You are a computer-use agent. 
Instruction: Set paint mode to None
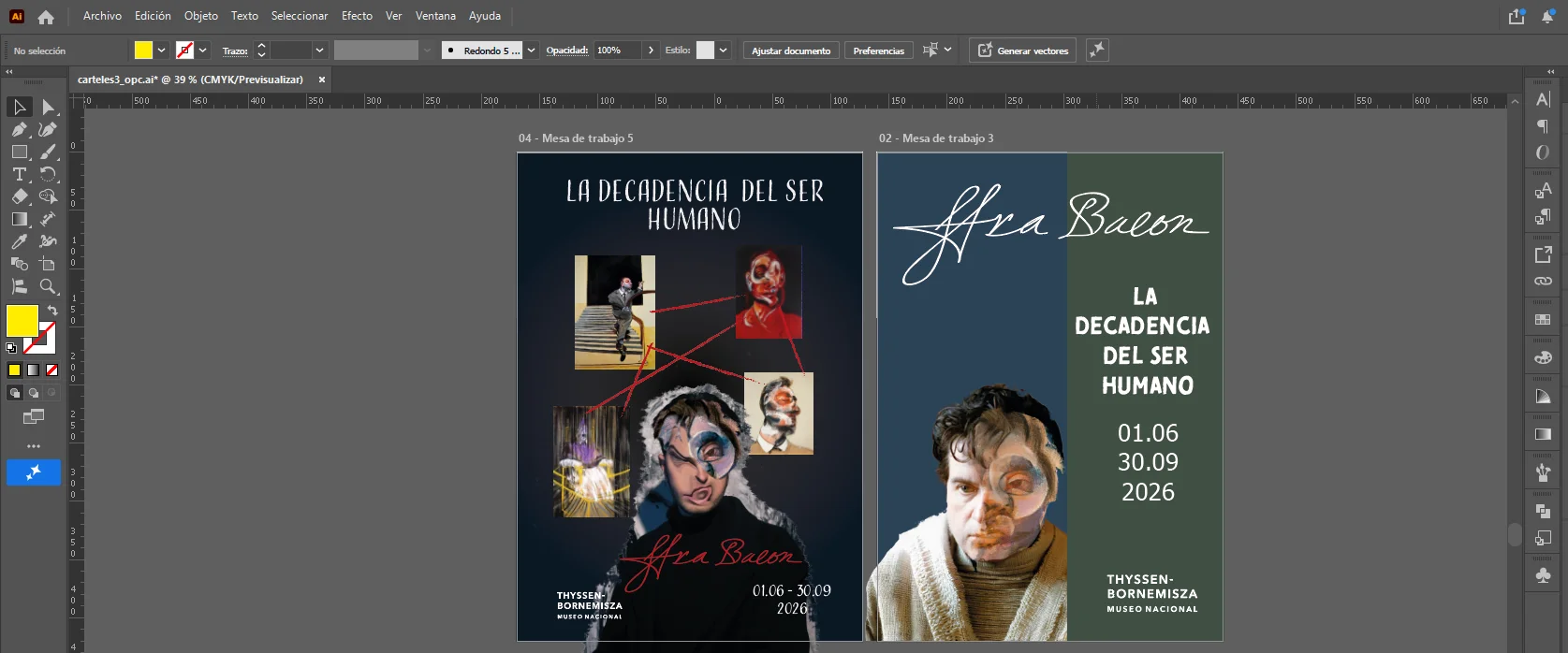pyautogui.click(x=52, y=370)
